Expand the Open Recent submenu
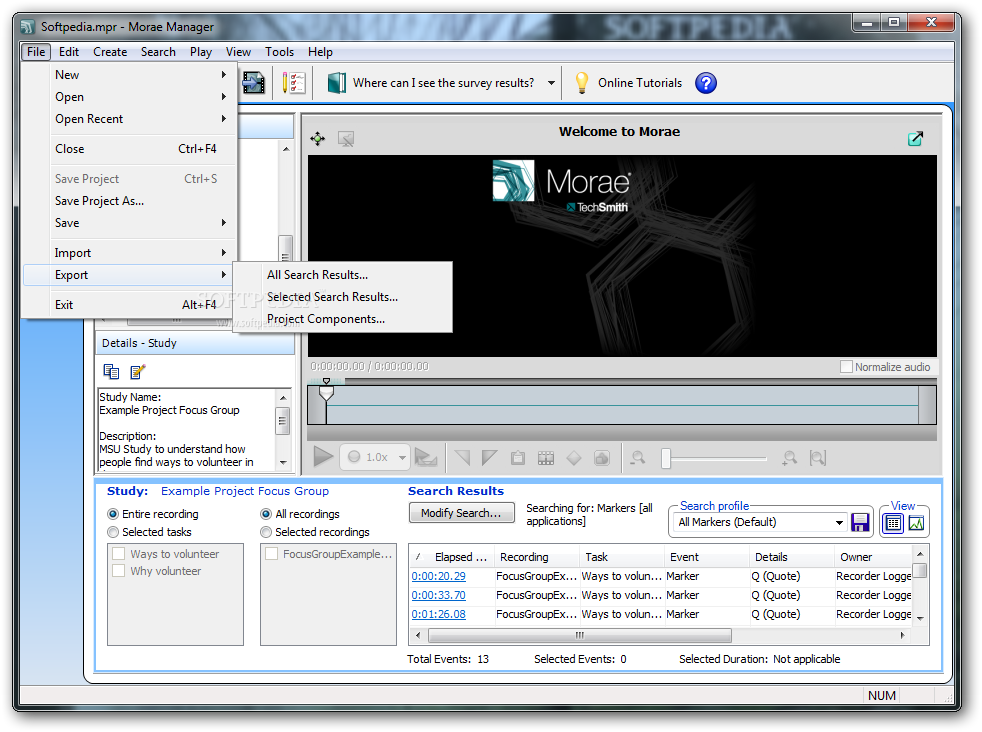Viewport: 982px width, 732px height. pos(130,119)
